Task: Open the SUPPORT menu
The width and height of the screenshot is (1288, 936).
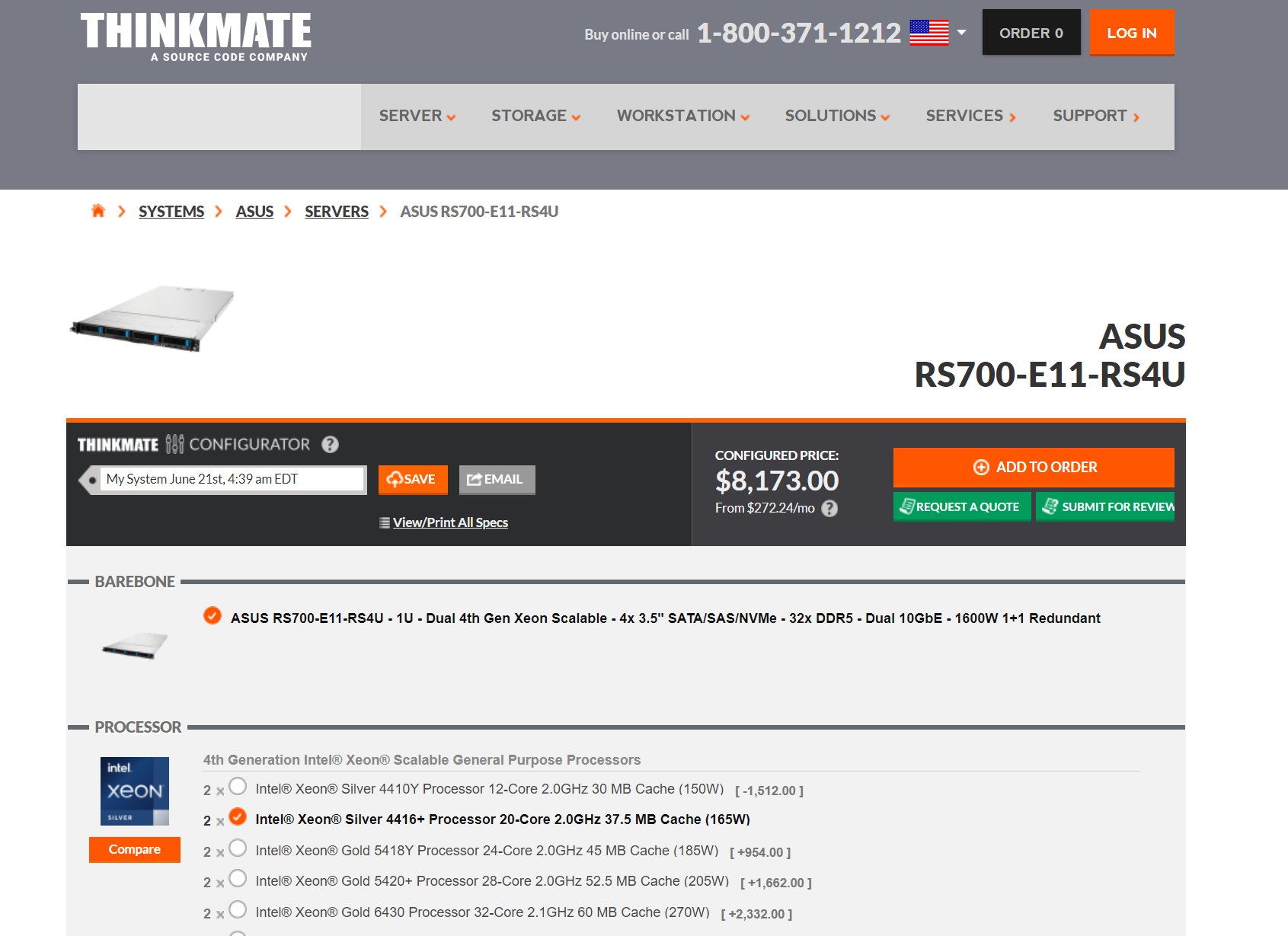Action: pyautogui.click(x=1096, y=116)
